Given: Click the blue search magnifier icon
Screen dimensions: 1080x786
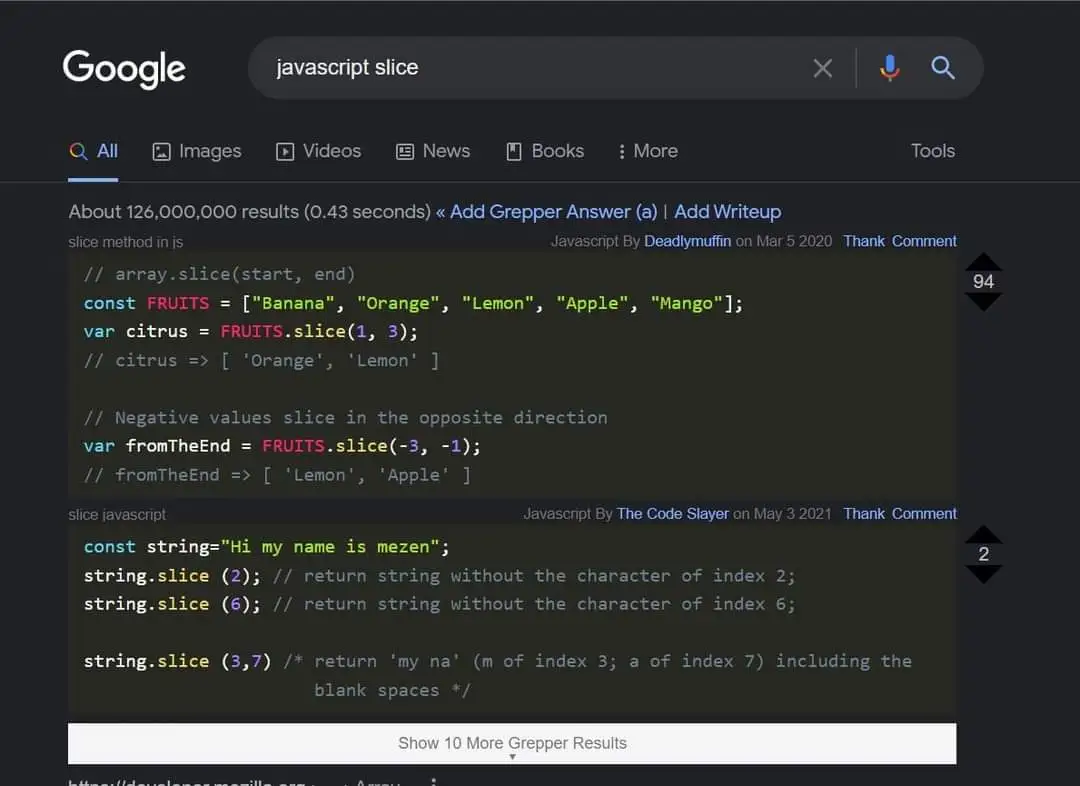Looking at the screenshot, I should coord(942,68).
